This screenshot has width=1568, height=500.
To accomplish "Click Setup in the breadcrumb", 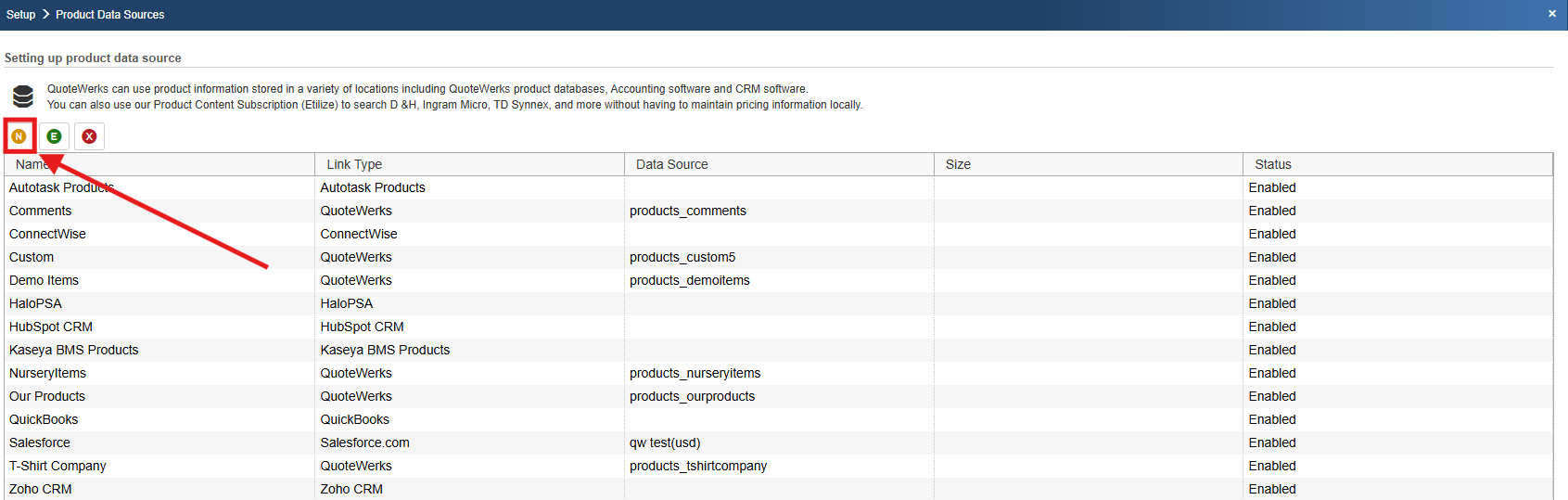I will click(x=20, y=15).
